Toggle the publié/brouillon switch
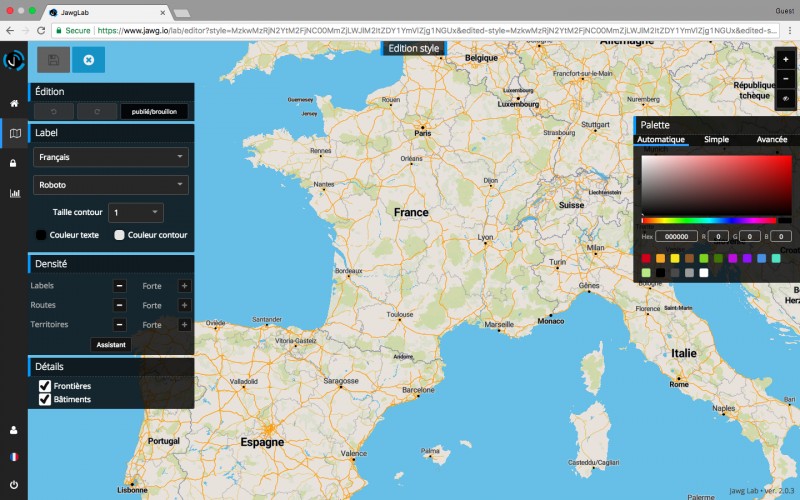 pos(154,111)
